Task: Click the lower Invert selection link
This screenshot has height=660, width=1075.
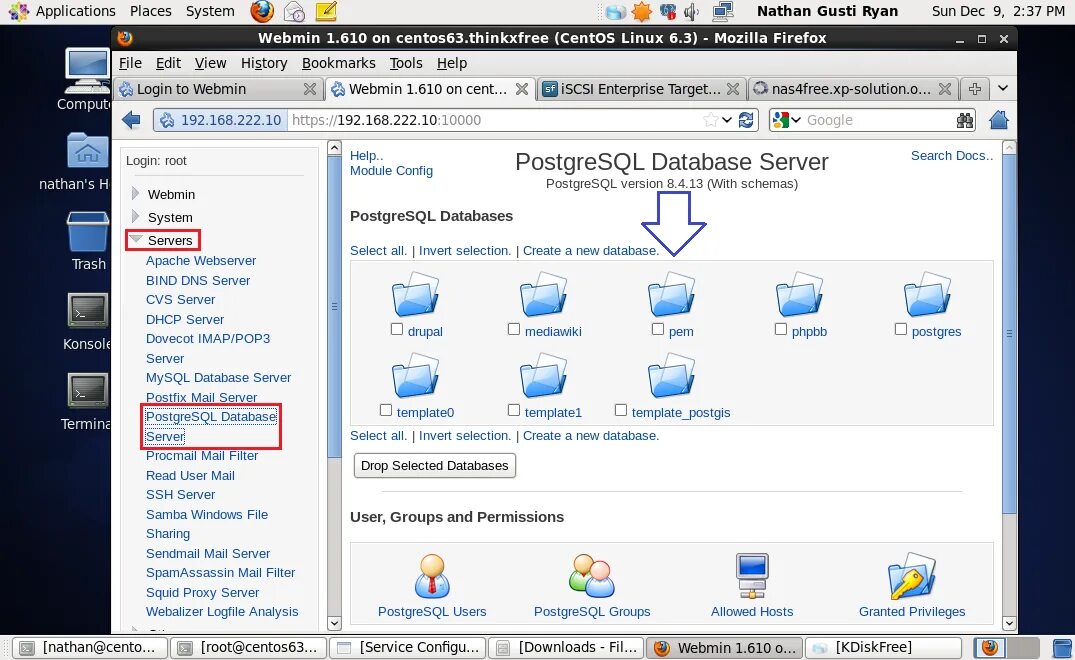Action: point(465,436)
